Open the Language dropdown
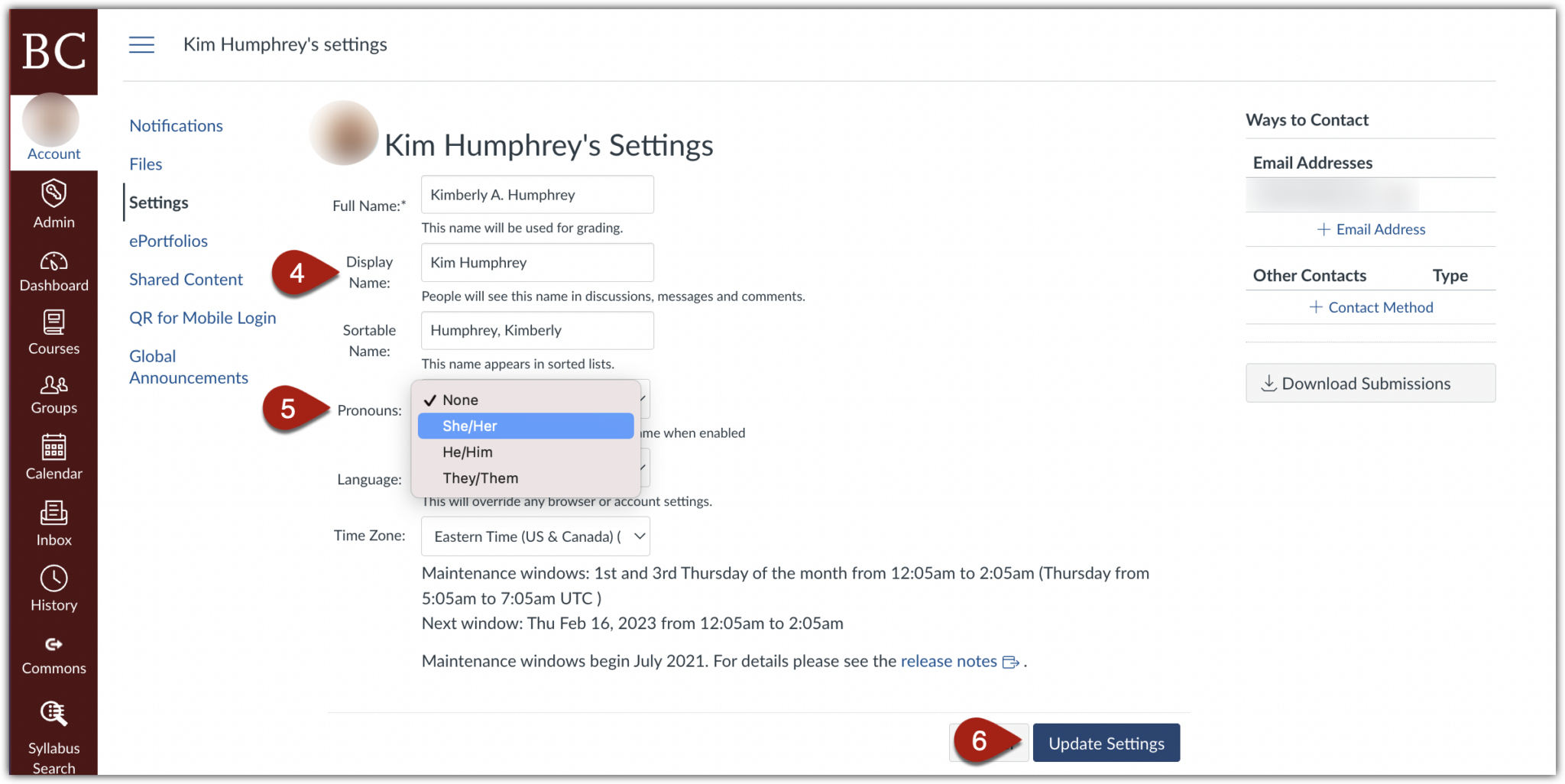1565x784 pixels. pos(642,468)
